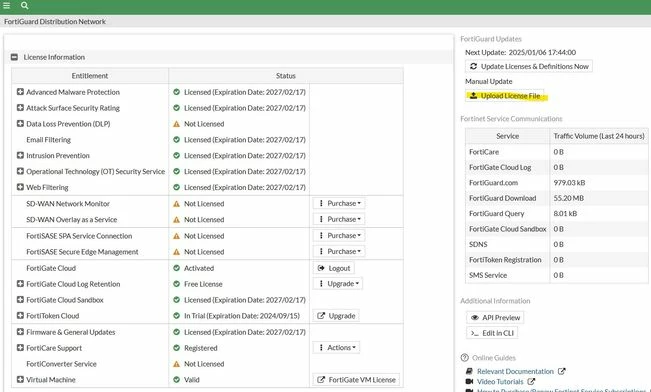
Task: Click green check icon for Advanced Malware Protection
Action: click(x=176, y=92)
